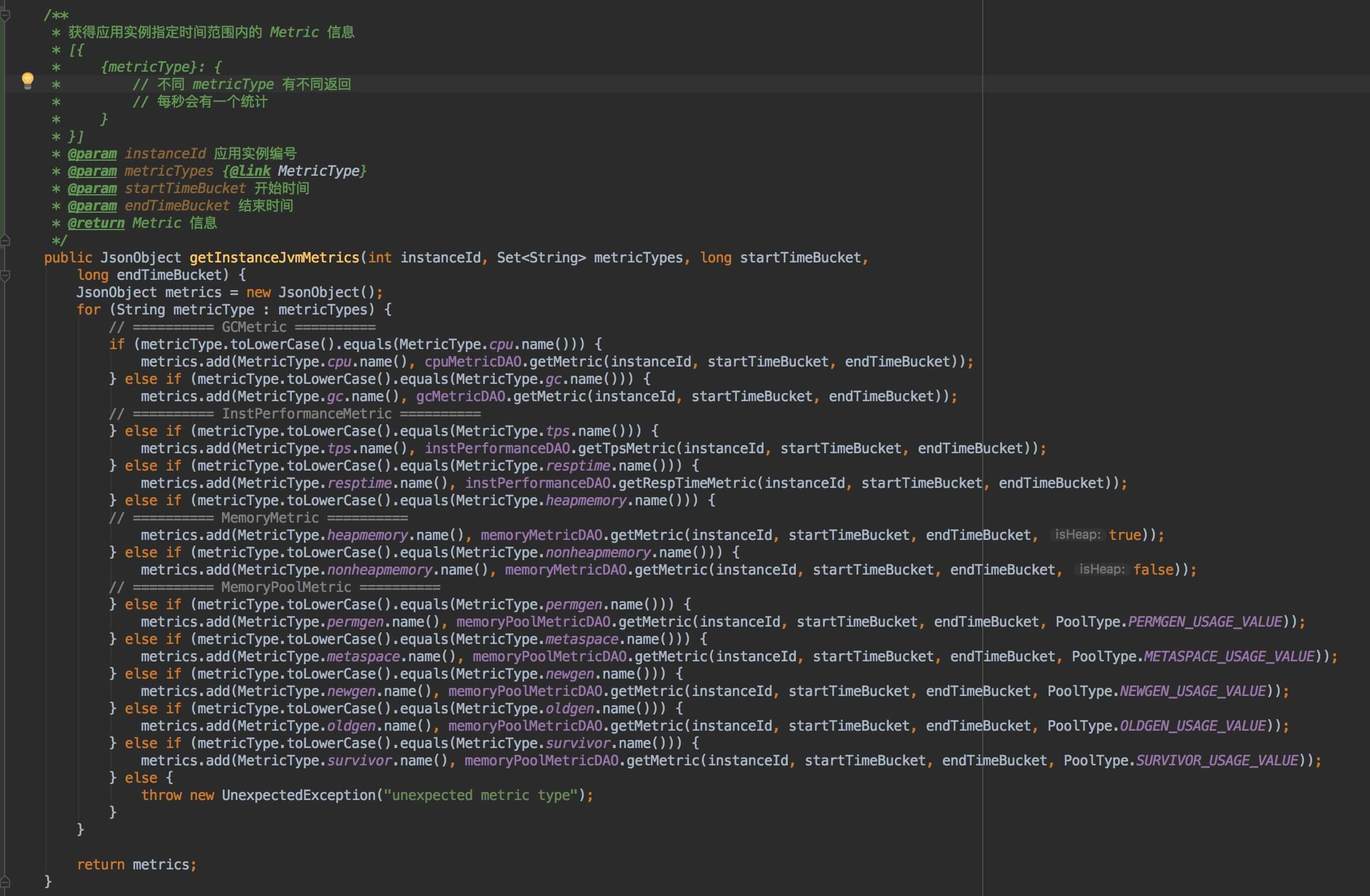Screen dimensions: 1370x896
Task: Click the @return Javadoc tag
Action: [x=96, y=223]
